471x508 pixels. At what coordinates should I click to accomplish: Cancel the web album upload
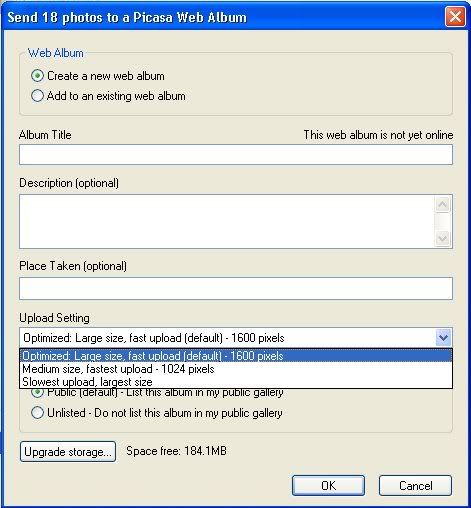coord(415,485)
